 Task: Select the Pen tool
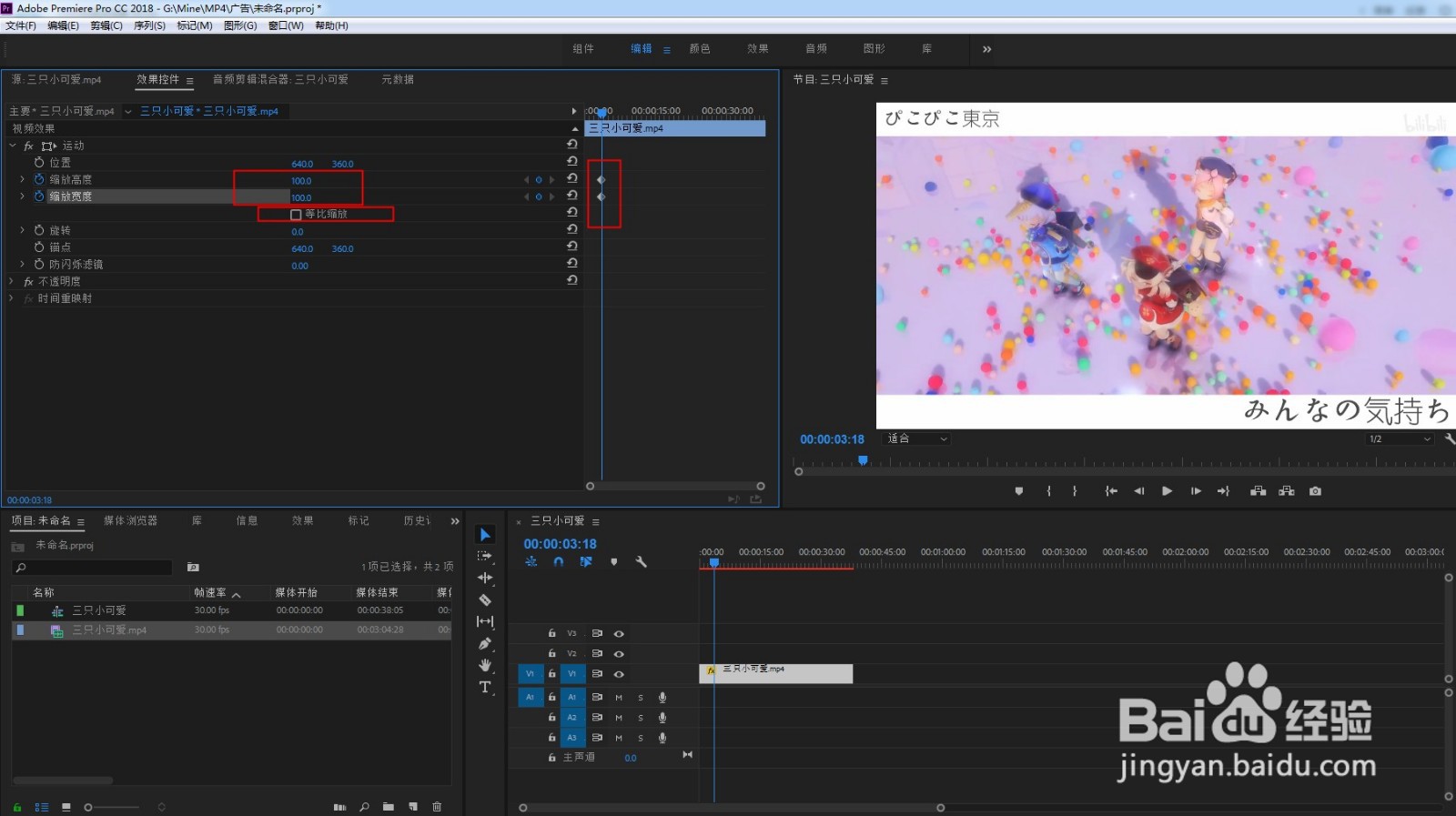coord(485,643)
